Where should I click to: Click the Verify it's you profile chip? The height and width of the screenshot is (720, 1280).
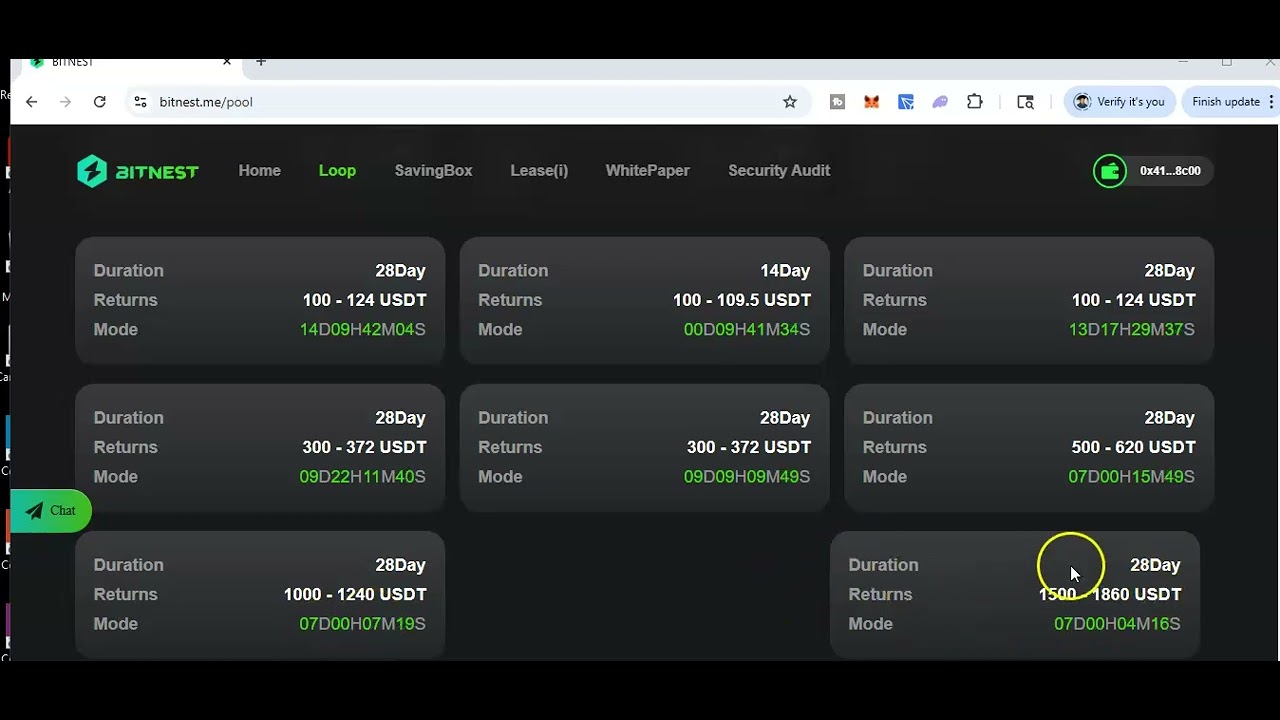(1119, 102)
